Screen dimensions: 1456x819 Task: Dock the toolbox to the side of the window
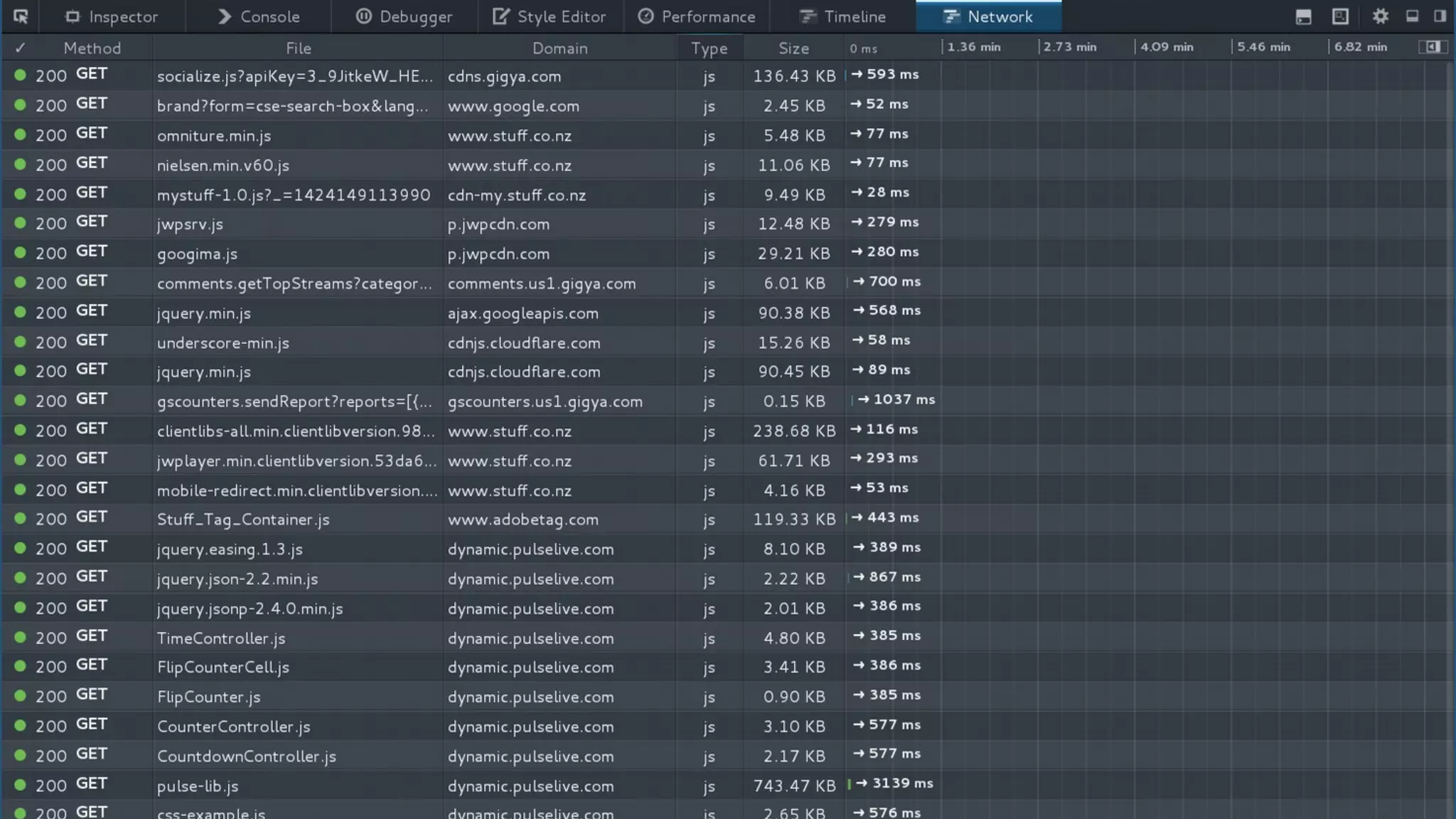[x=1440, y=16]
